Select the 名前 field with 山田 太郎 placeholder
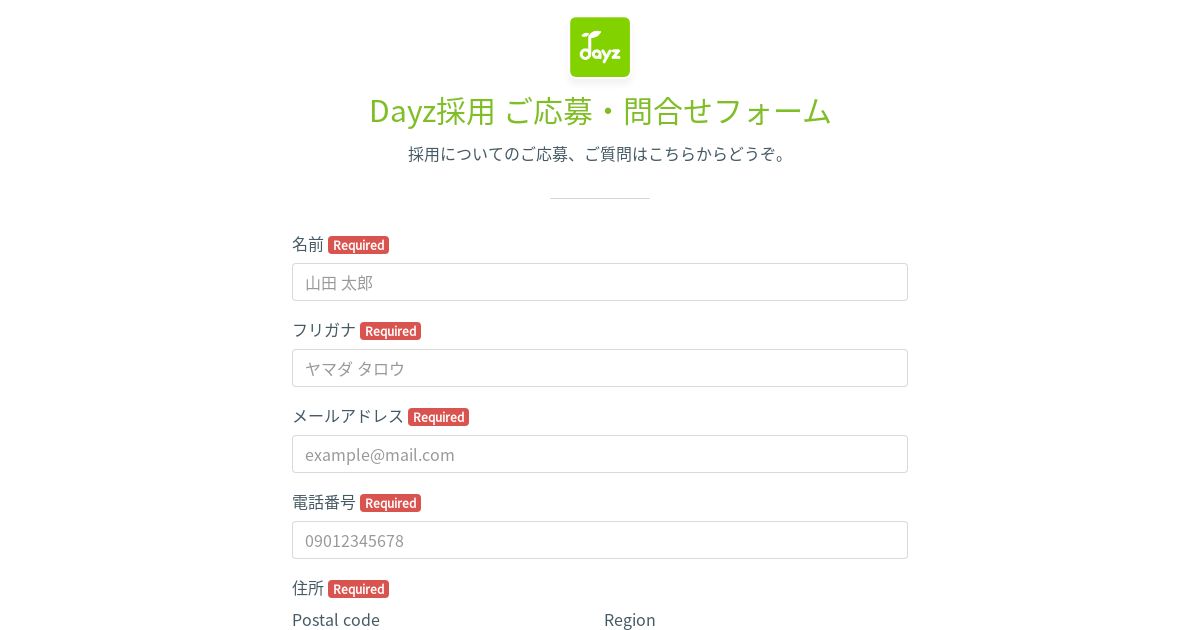 [600, 282]
